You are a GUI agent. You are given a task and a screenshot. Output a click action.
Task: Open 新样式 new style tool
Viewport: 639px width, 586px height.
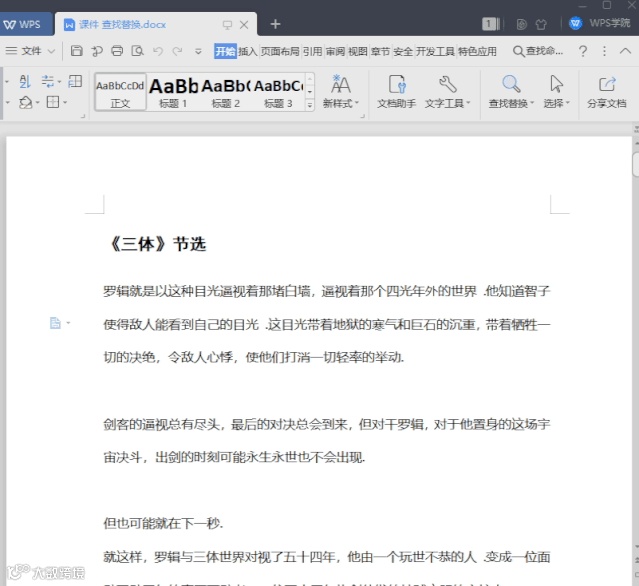point(340,91)
